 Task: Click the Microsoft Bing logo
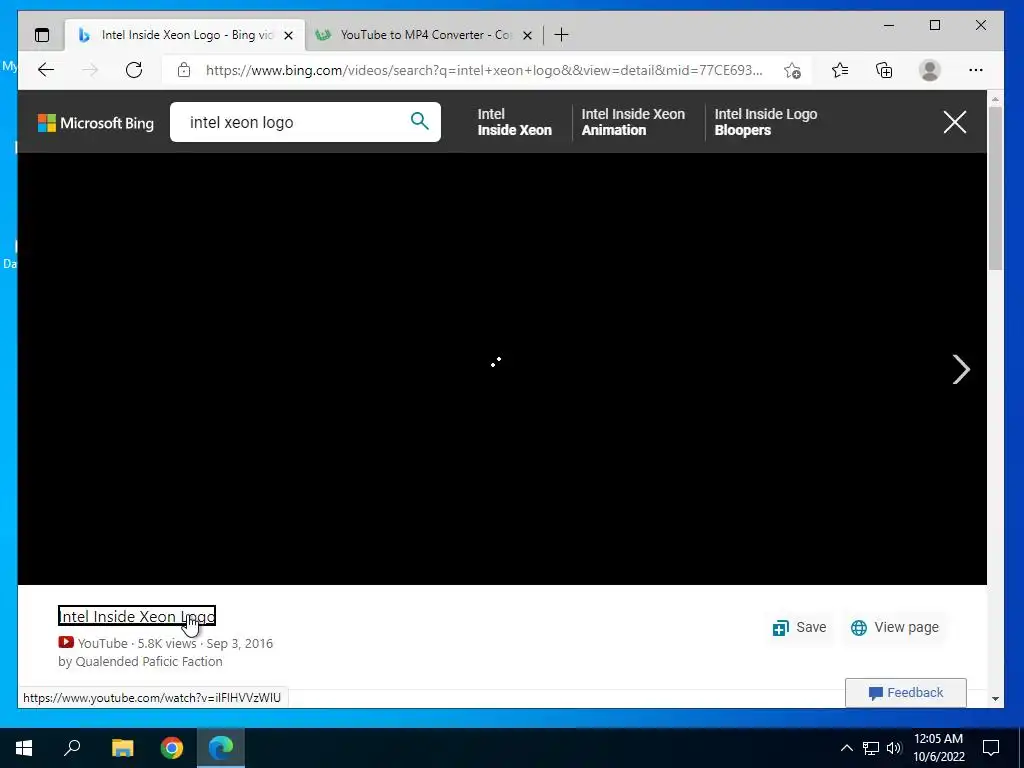click(96, 123)
